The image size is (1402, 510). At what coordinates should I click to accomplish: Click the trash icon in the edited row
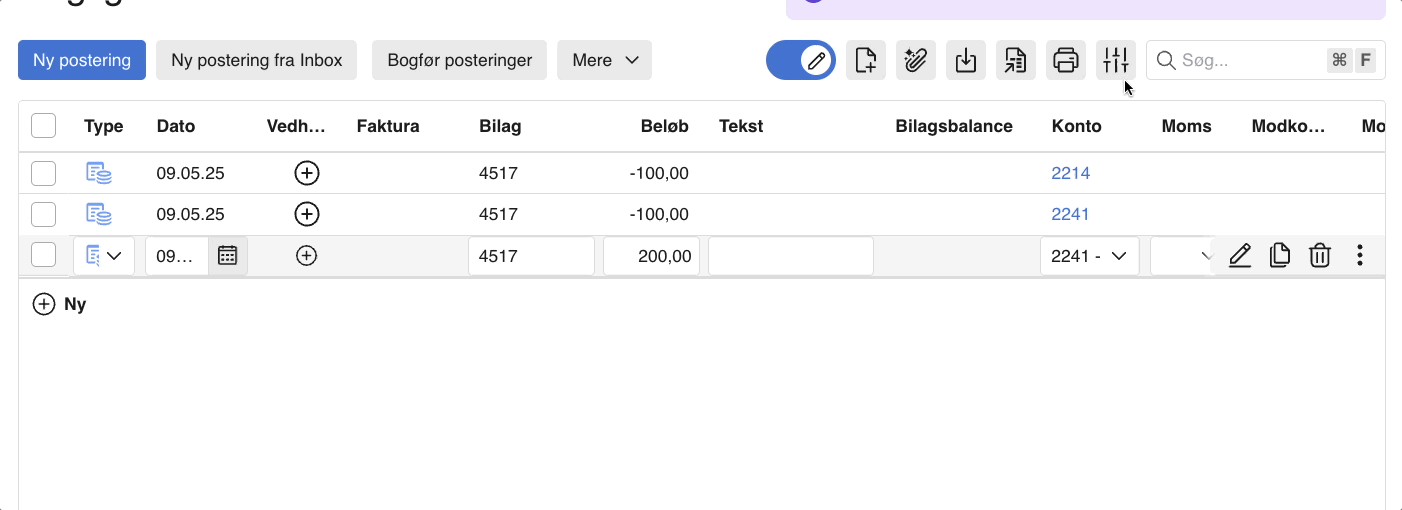click(x=1320, y=256)
